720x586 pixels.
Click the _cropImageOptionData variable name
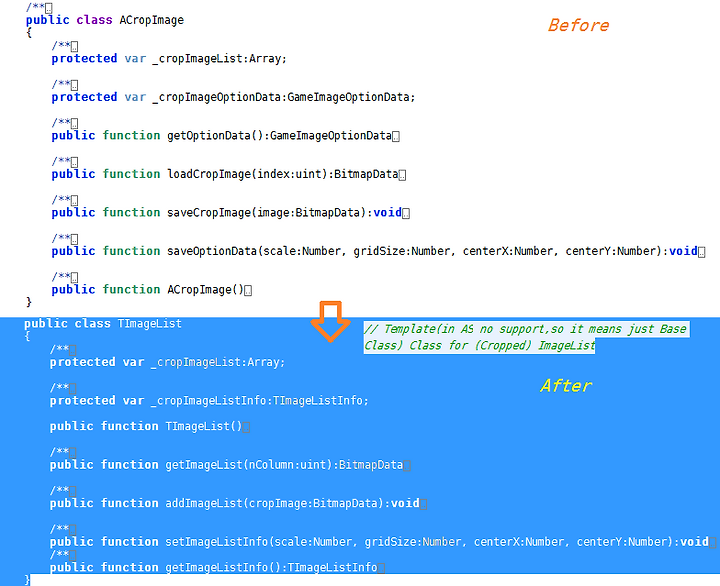[x=216, y=97]
